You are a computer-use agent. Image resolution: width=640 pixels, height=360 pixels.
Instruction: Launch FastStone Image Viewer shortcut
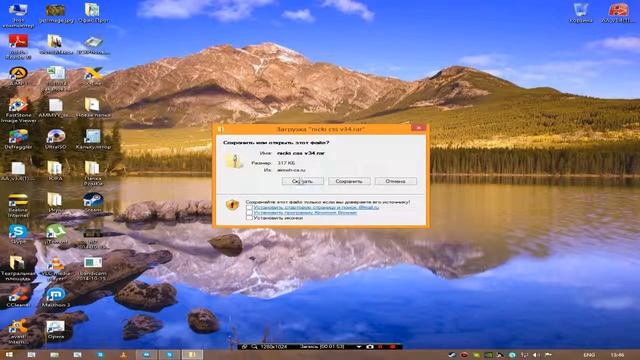pos(18,109)
